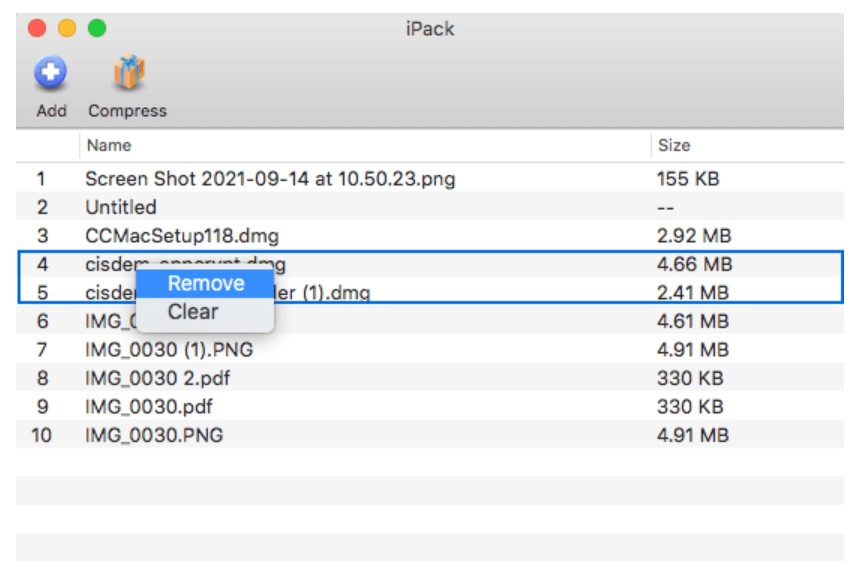Click the Compress label in toolbar
Screen dimensions: 867x561
click(128, 111)
